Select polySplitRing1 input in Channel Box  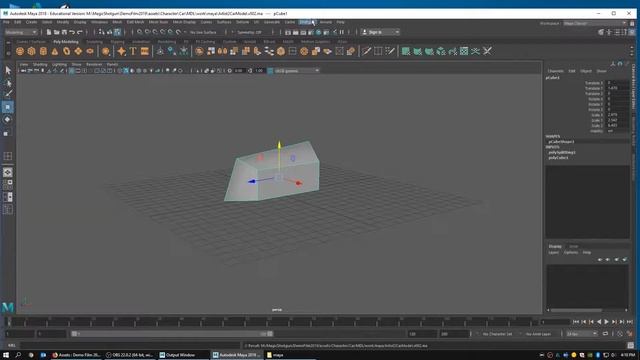(562, 152)
